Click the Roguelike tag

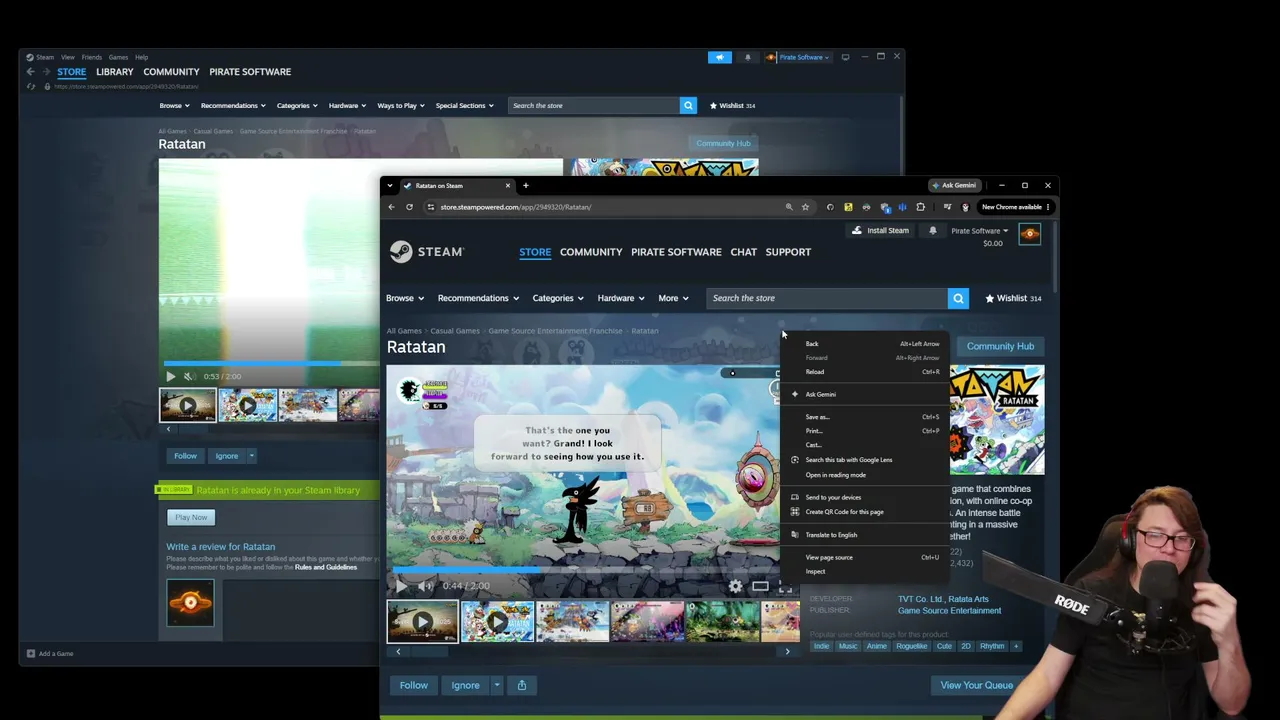pos(911,646)
